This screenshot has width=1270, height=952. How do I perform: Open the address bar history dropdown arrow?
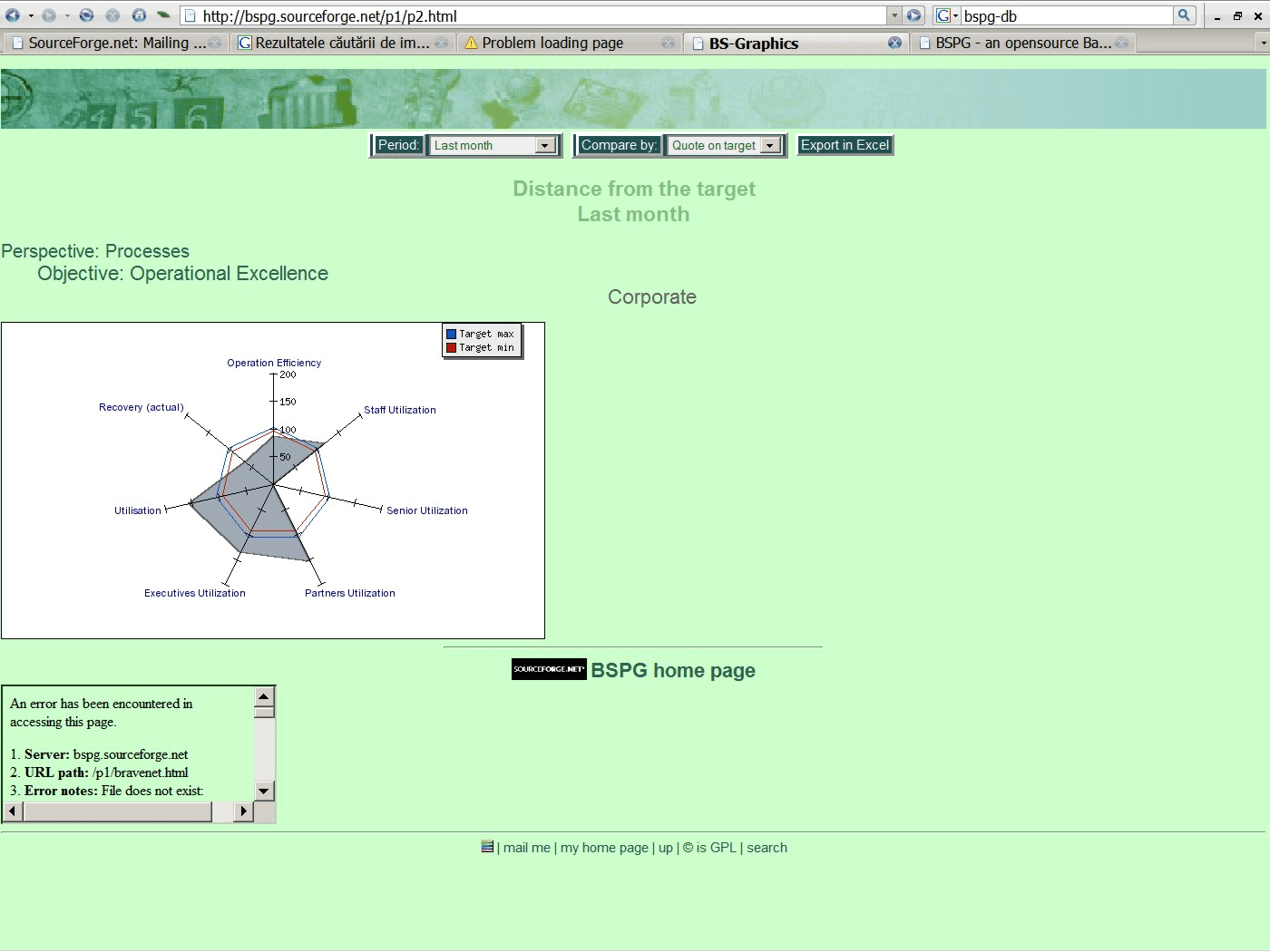pyautogui.click(x=894, y=15)
